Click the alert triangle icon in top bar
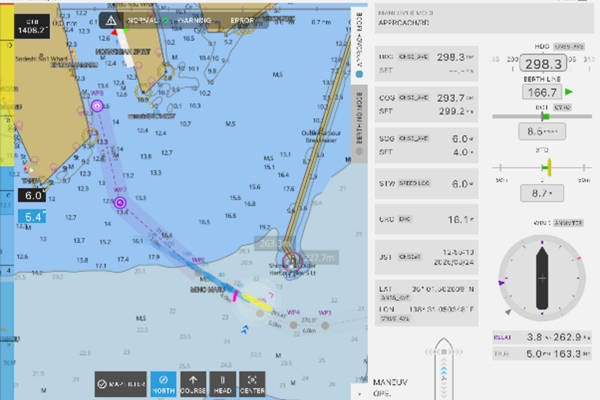The image size is (600, 400). pyautogui.click(x=110, y=19)
